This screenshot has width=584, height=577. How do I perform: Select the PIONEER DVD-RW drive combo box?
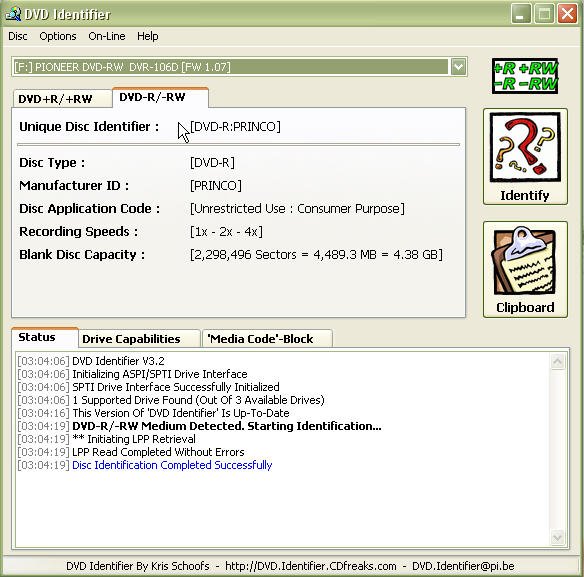[239, 67]
